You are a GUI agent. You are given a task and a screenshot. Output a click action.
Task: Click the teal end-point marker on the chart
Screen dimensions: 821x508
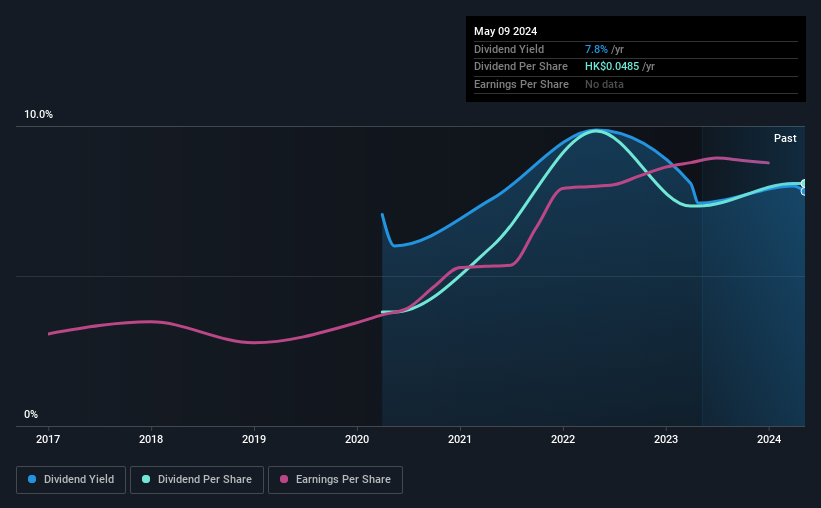click(803, 184)
